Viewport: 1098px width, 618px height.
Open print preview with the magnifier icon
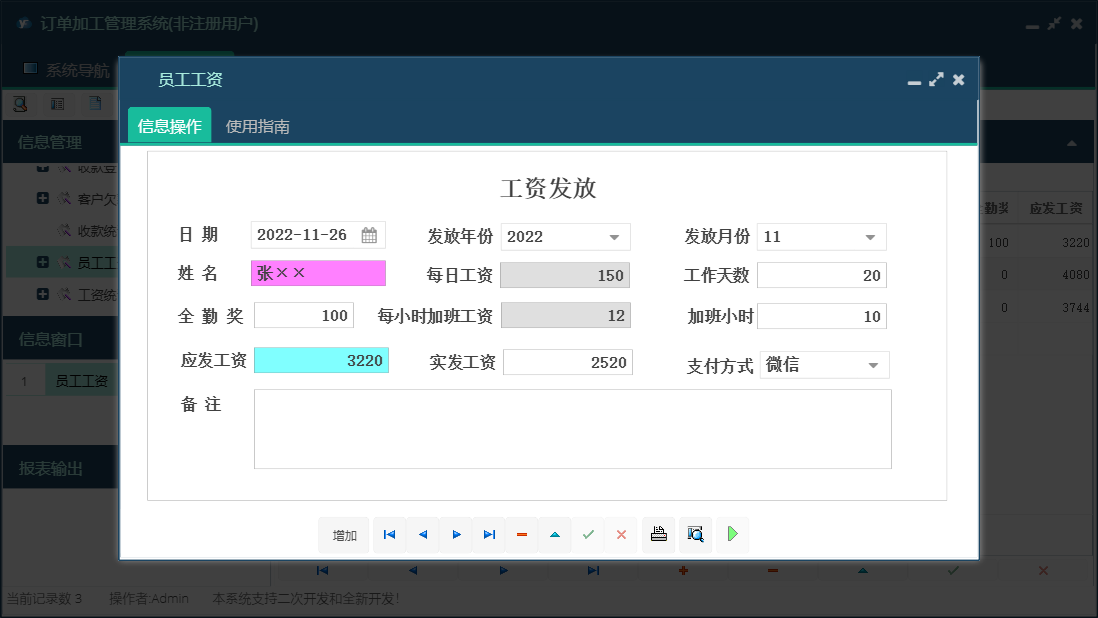tap(695, 535)
